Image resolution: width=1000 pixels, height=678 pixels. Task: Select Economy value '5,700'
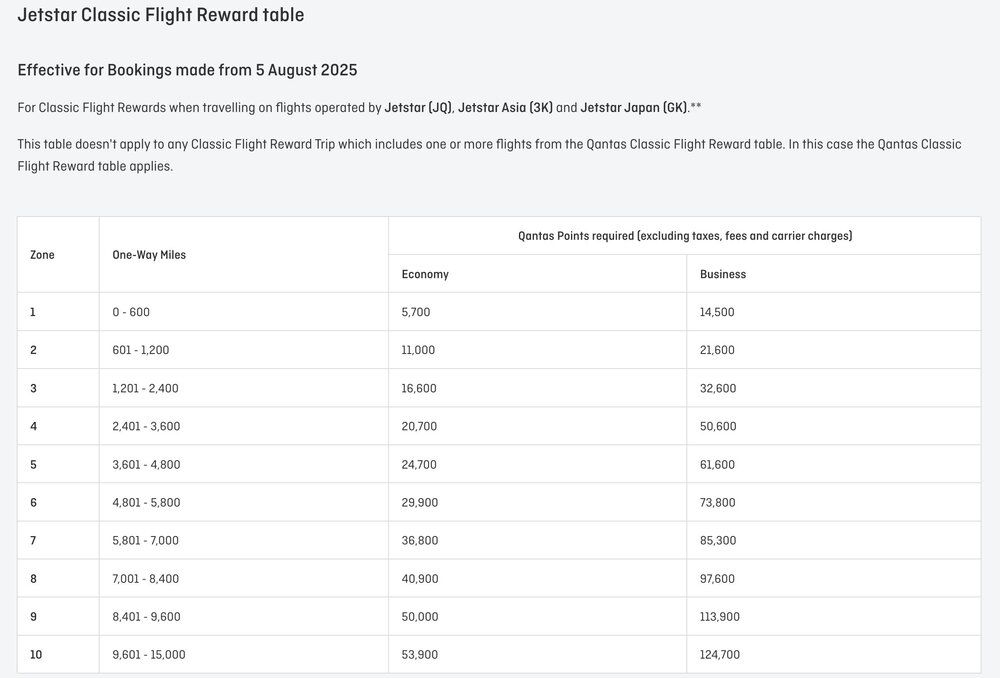tap(416, 312)
